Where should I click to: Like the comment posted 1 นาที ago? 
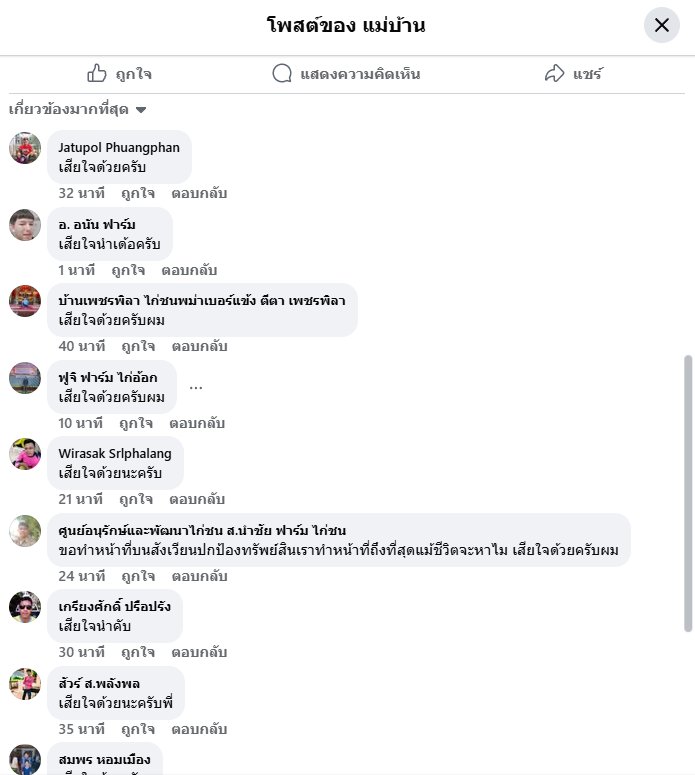point(128,270)
